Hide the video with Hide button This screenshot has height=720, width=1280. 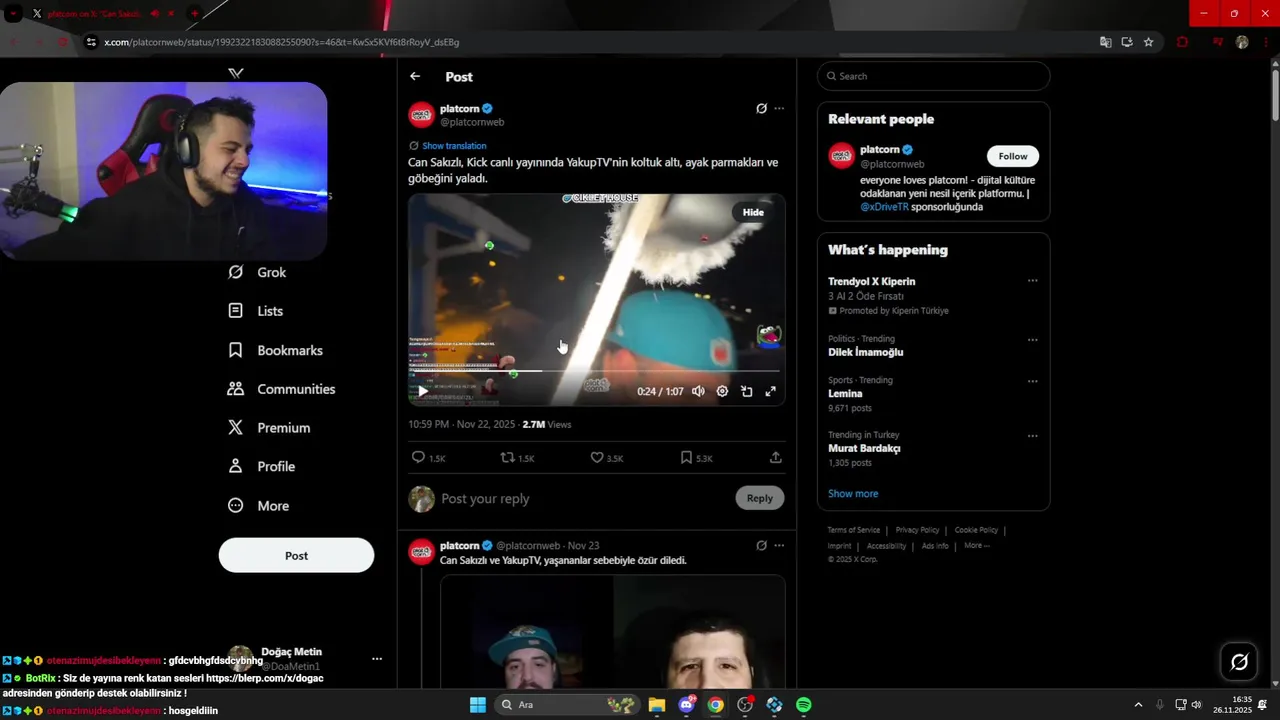click(753, 212)
